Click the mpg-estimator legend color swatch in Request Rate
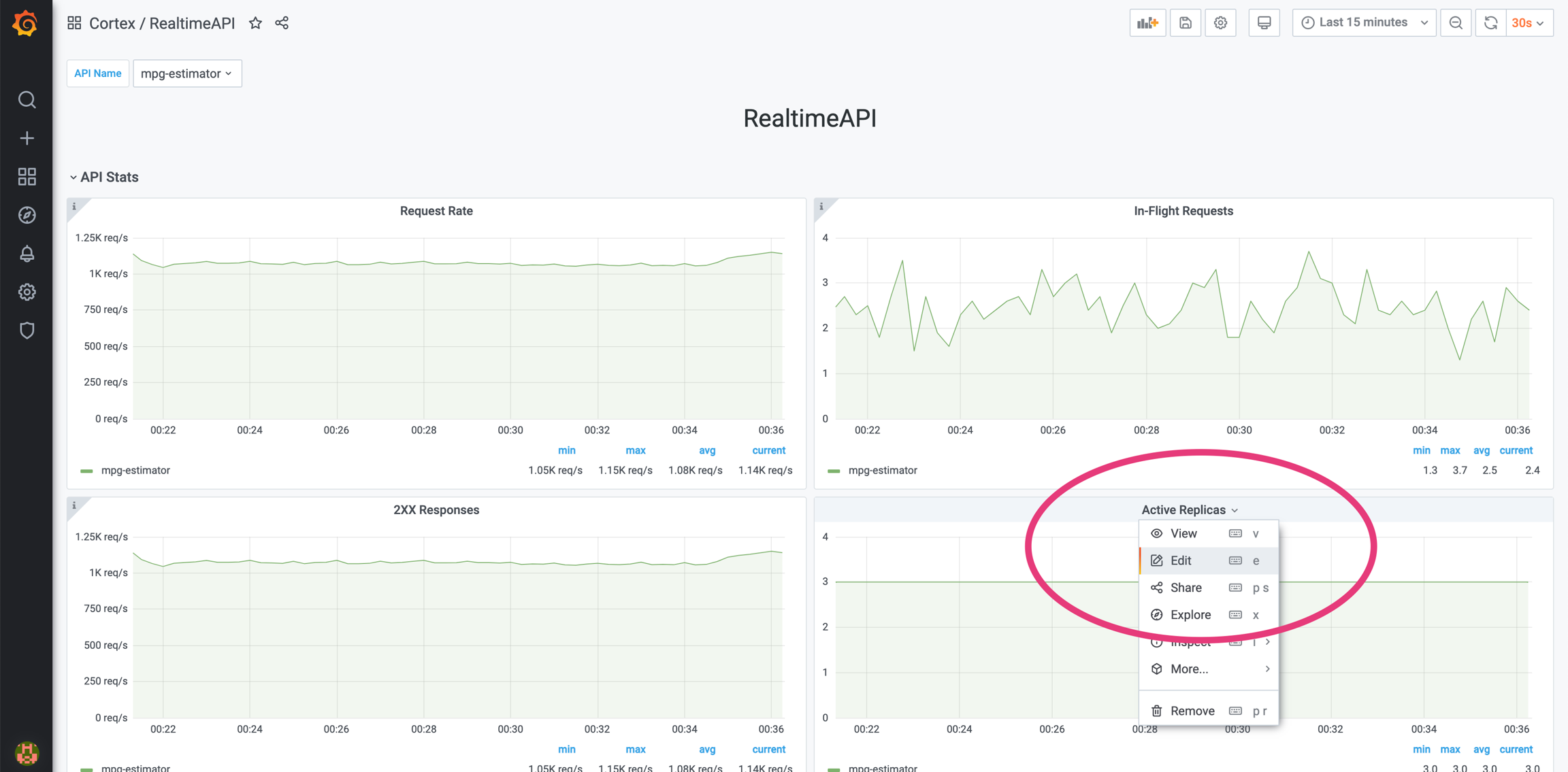The height and width of the screenshot is (772, 1568). (86, 471)
